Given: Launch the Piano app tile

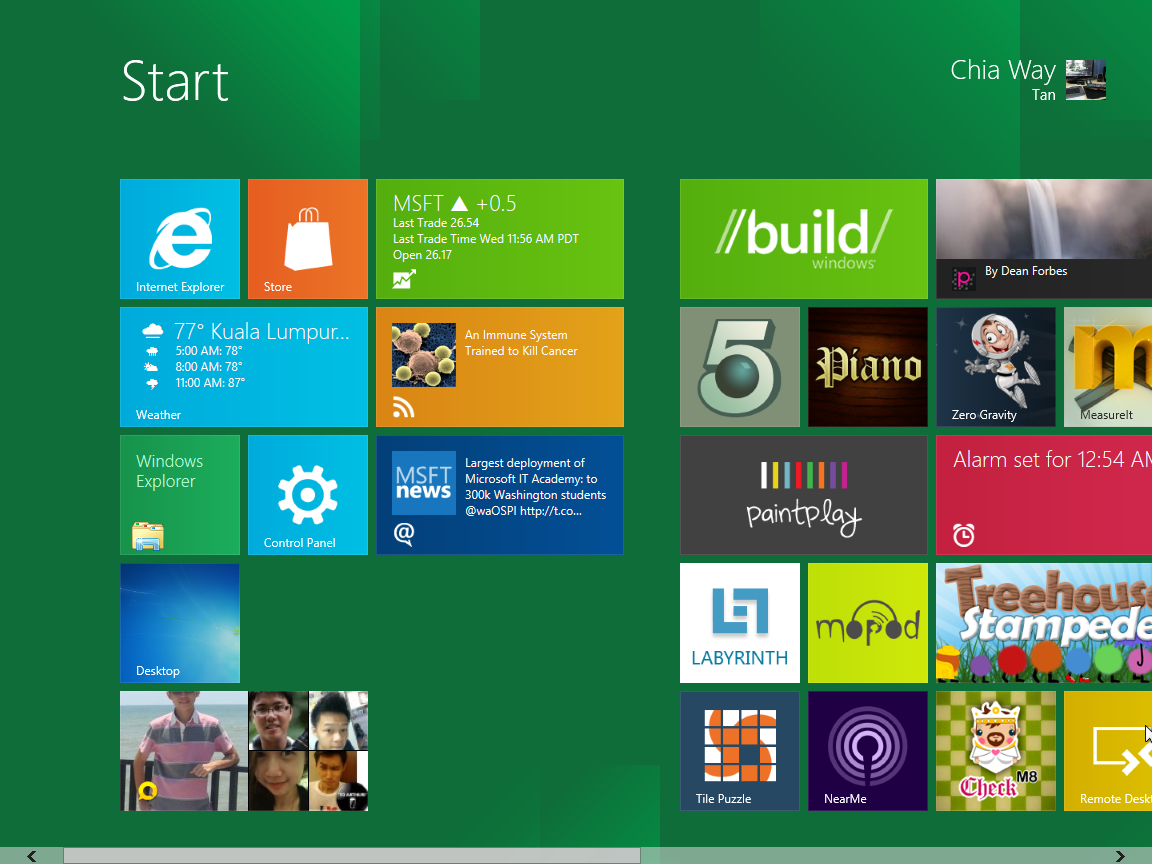Looking at the screenshot, I should pos(868,367).
